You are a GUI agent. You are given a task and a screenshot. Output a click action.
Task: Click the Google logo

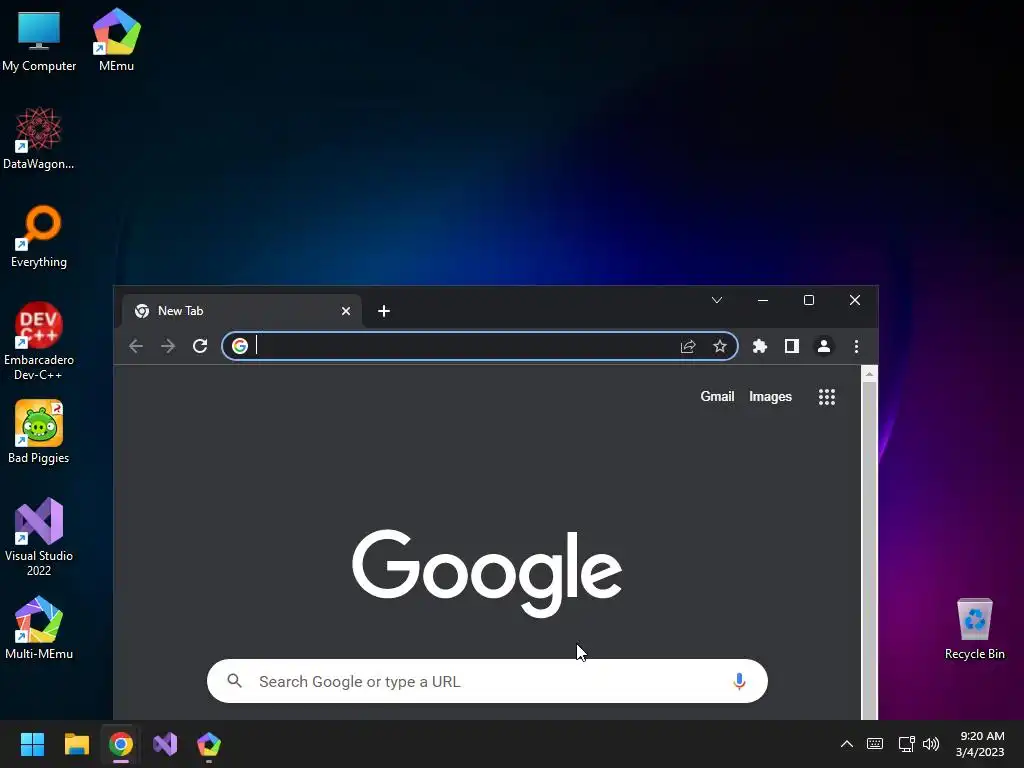(487, 573)
